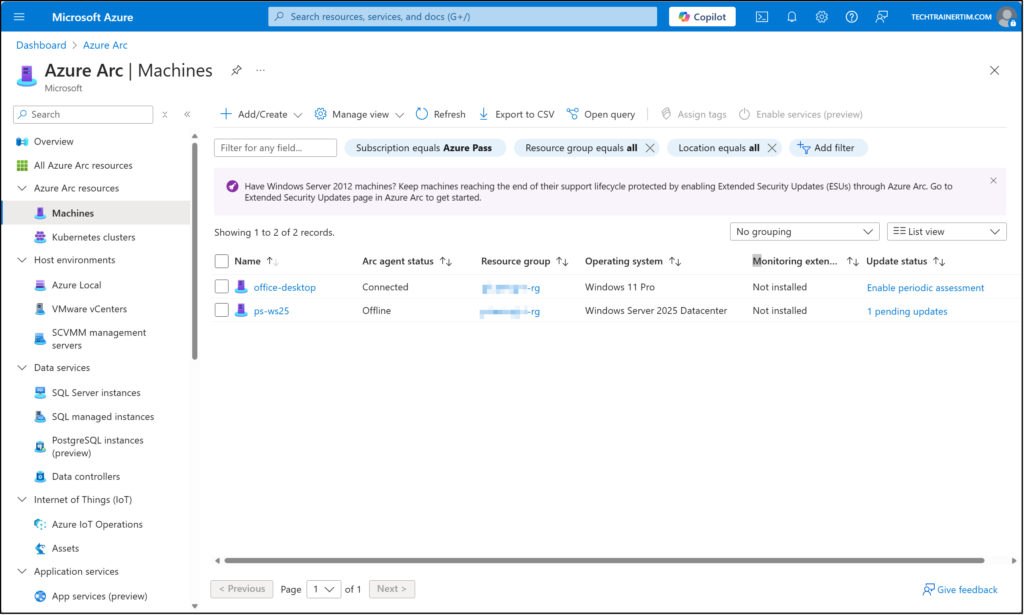This screenshot has height=615, width=1024.
Task: Open portal settings gear
Action: click(x=822, y=17)
